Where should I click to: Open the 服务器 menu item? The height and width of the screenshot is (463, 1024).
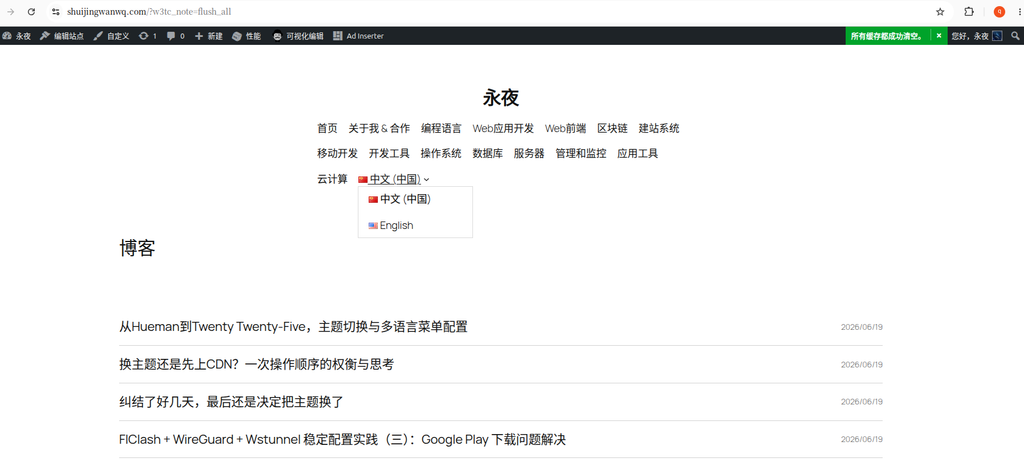pos(529,153)
